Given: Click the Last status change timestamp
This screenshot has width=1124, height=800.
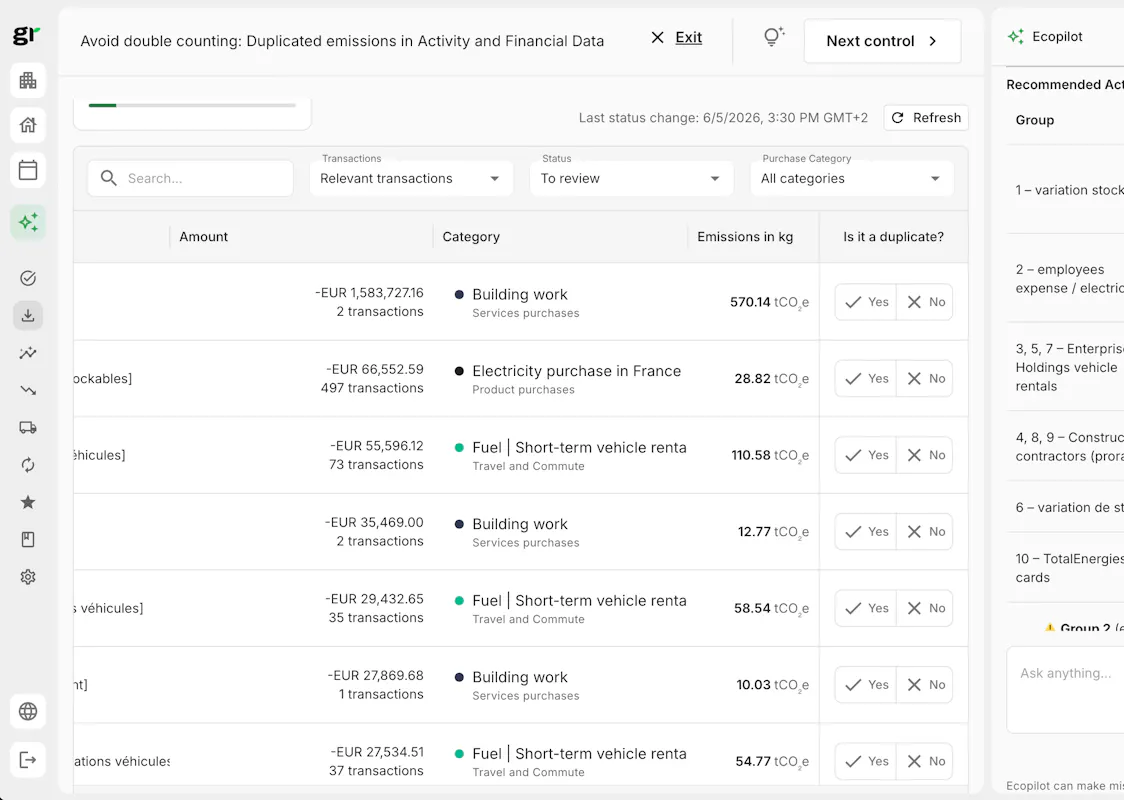Looking at the screenshot, I should (x=723, y=118).
